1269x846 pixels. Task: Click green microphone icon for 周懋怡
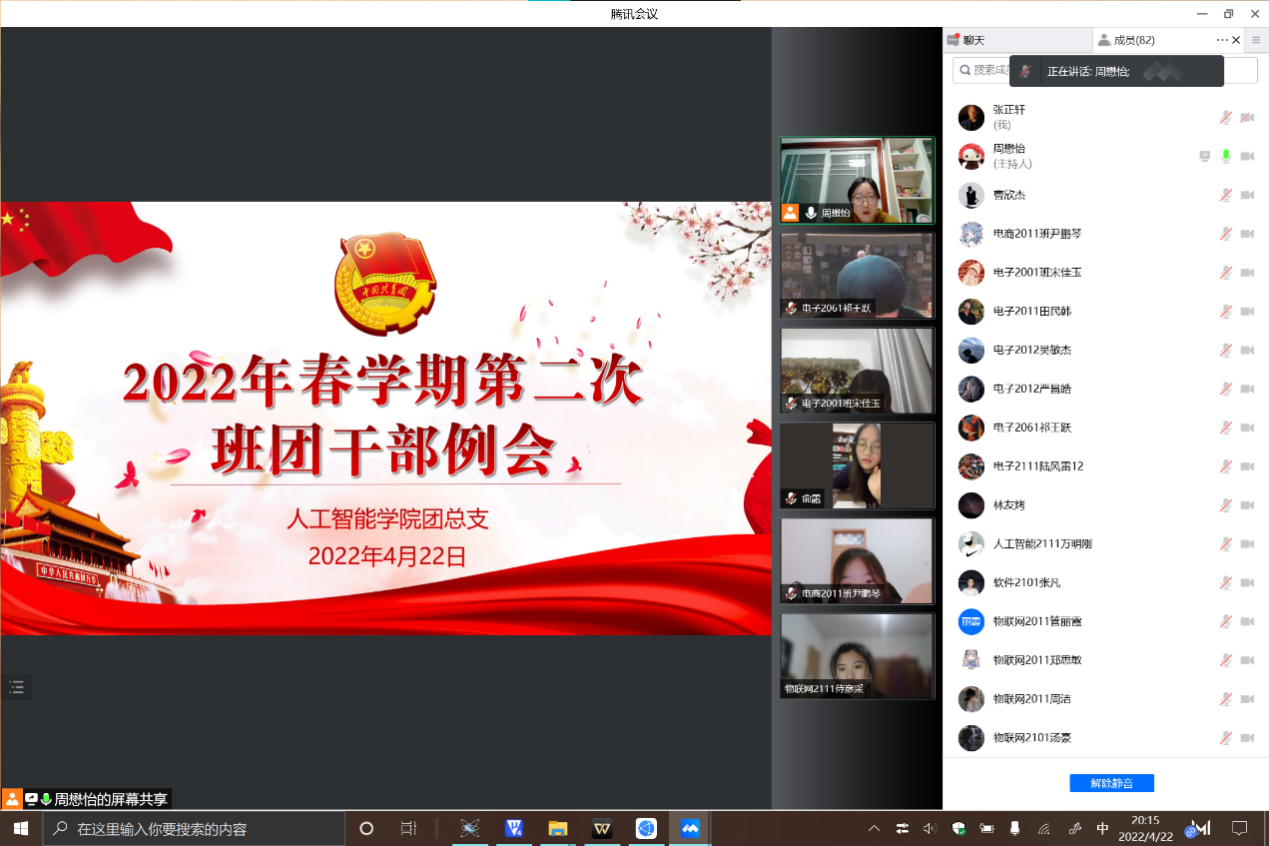point(1225,156)
